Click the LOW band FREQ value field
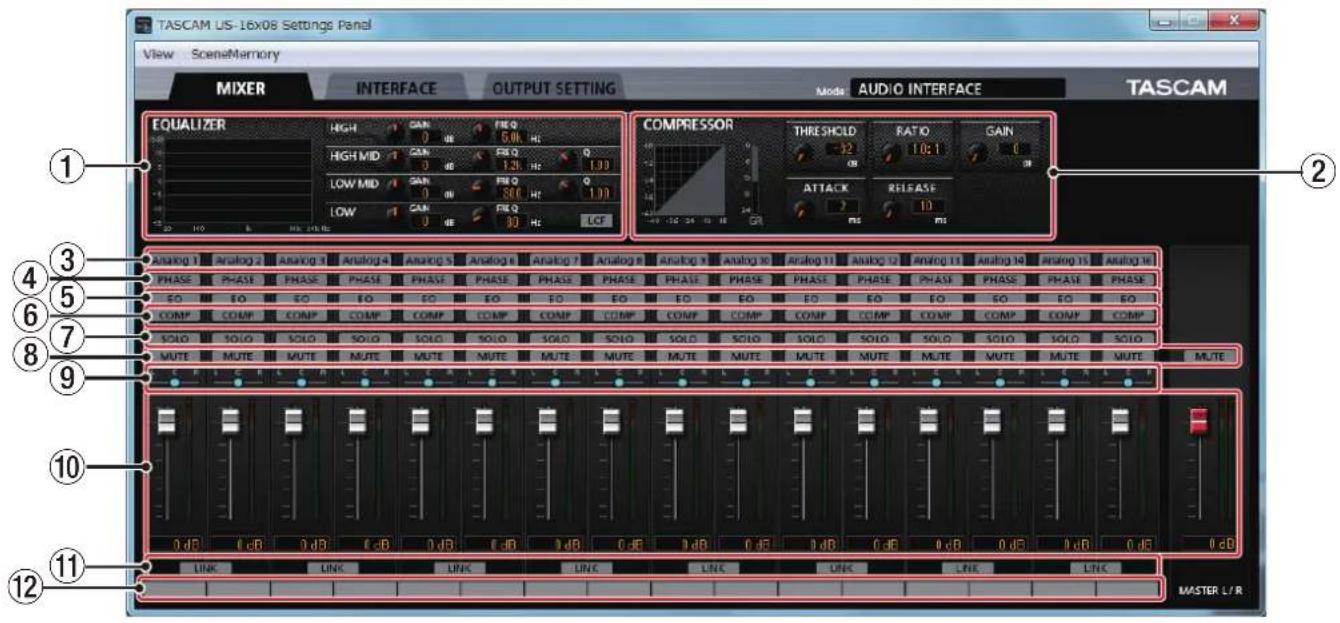This screenshot has width=1340, height=623. [511, 221]
